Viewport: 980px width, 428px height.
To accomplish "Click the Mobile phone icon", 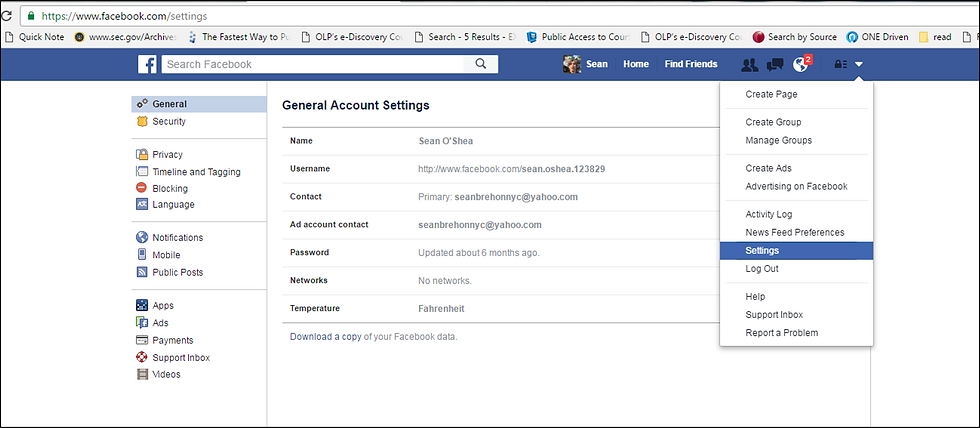I will (x=142, y=255).
